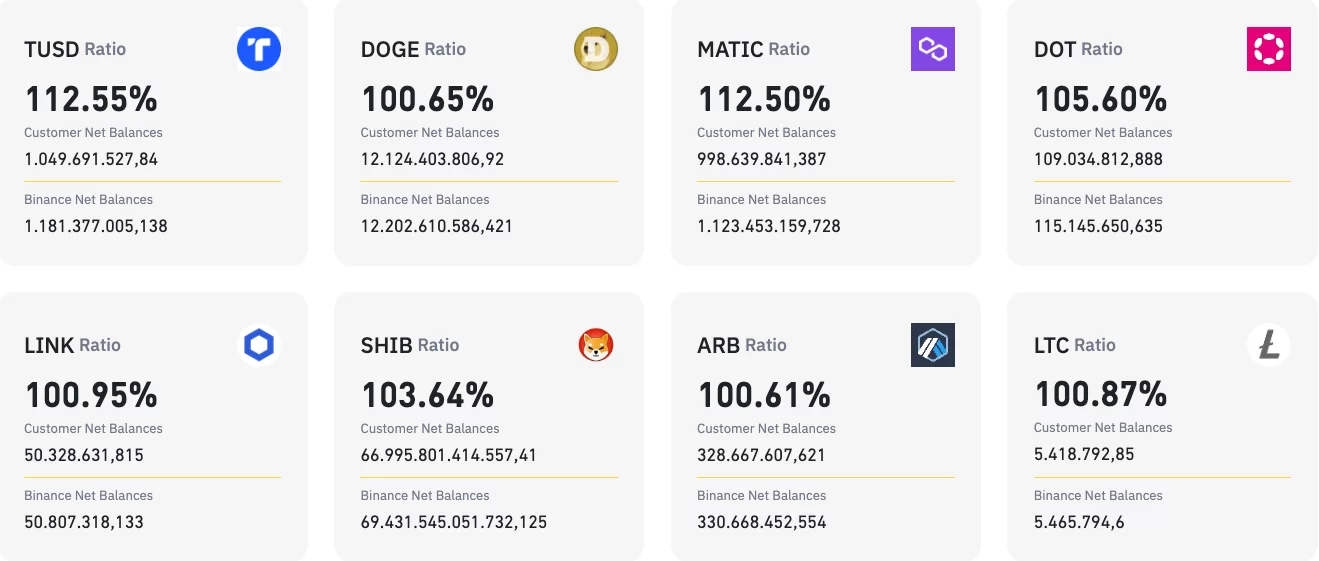Viewport: 1319px width, 561px height.
Task: Click the TUSD coin icon
Action: 259,49
